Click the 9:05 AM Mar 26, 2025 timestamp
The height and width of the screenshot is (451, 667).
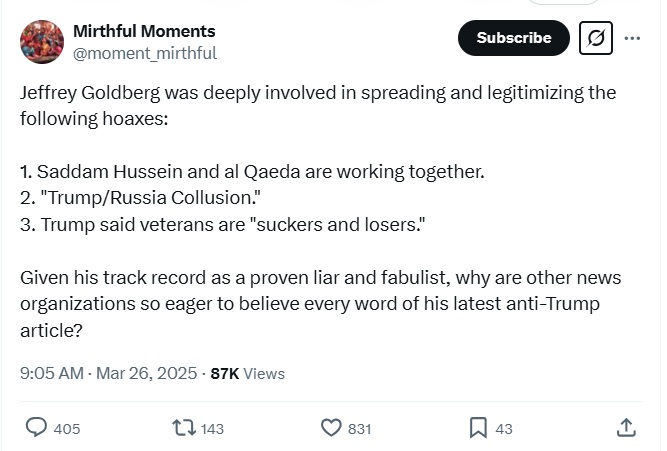[x=108, y=373]
